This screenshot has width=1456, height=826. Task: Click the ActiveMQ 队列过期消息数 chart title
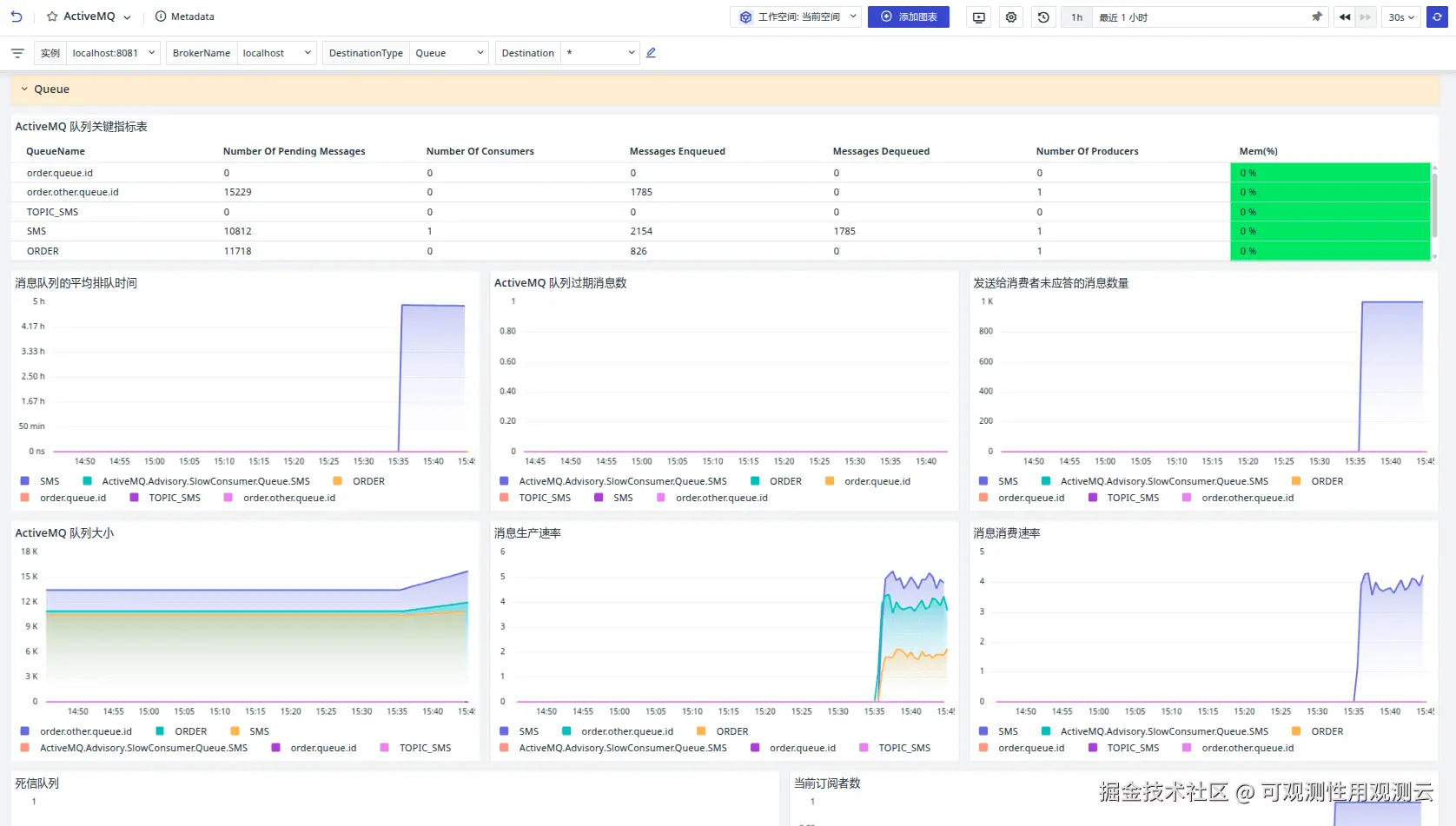pos(560,283)
